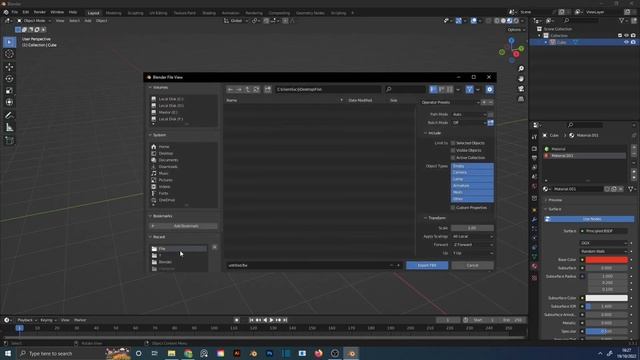Click the viewport pan hand icon

pyautogui.click(x=521, y=79)
